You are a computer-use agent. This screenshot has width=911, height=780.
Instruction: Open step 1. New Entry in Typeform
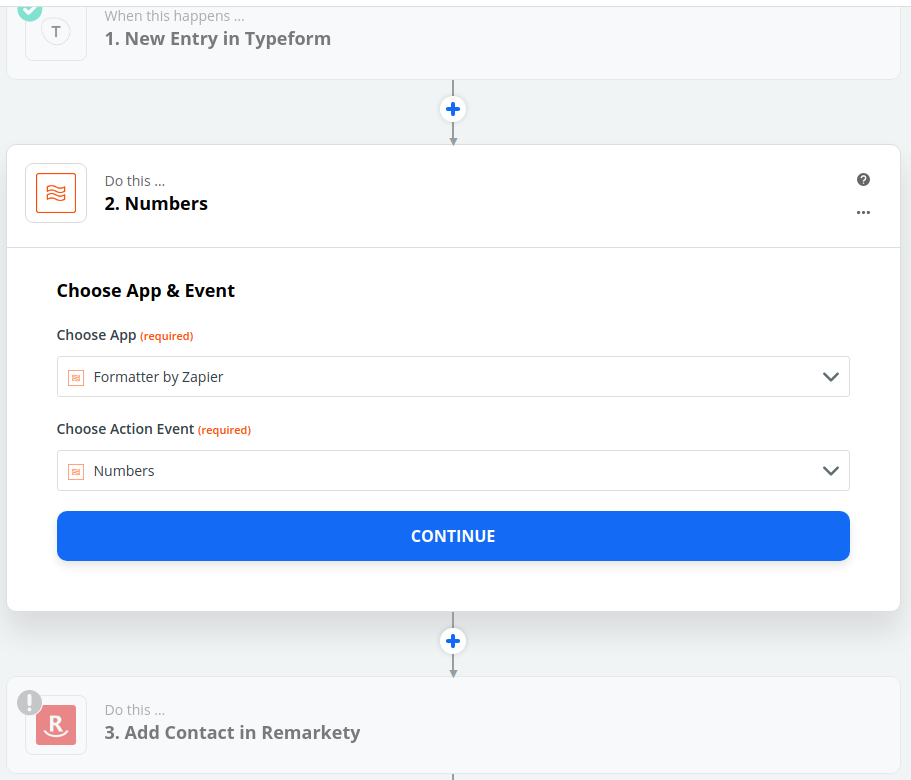coord(453,41)
